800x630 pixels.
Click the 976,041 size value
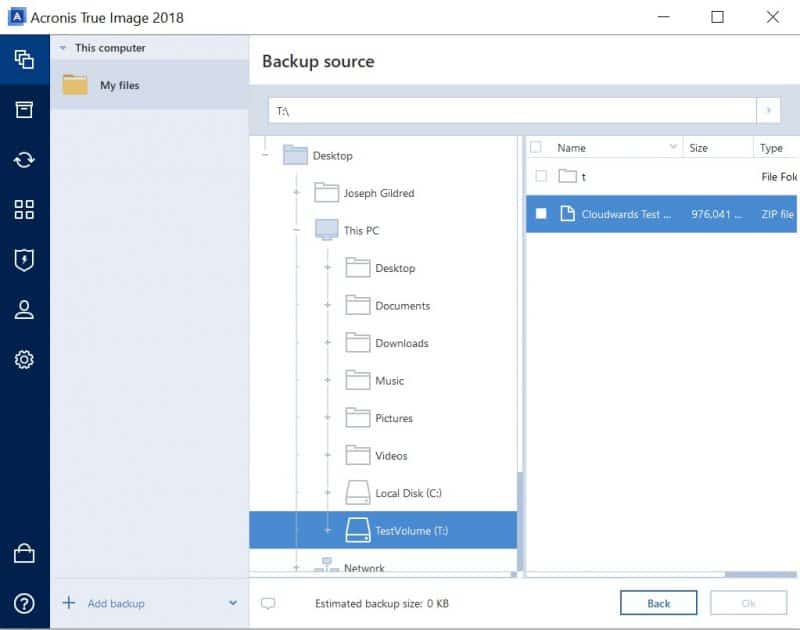point(716,214)
